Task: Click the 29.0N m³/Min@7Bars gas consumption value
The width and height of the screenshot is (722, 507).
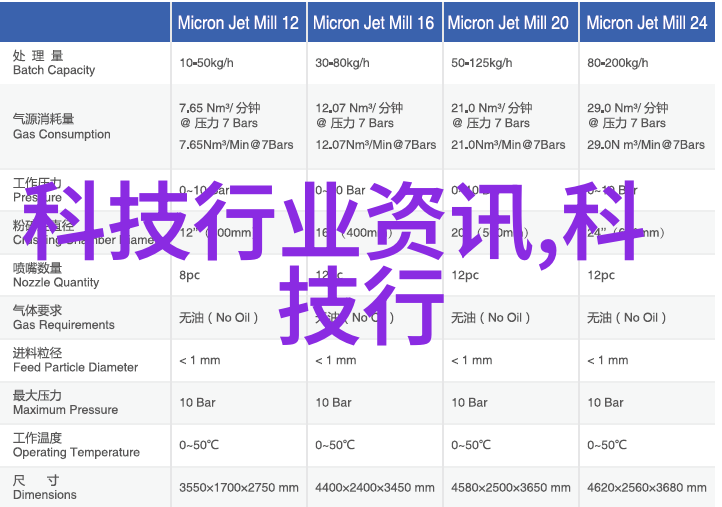Action: tap(646, 145)
